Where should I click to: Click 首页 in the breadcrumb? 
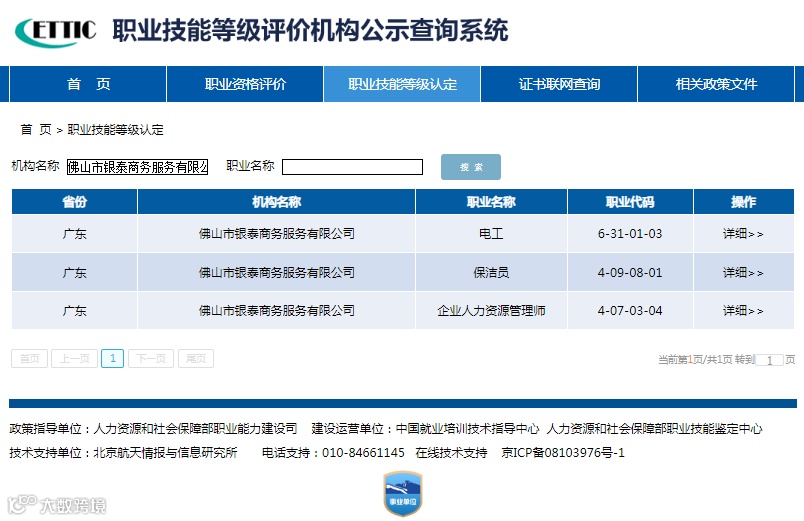36,130
